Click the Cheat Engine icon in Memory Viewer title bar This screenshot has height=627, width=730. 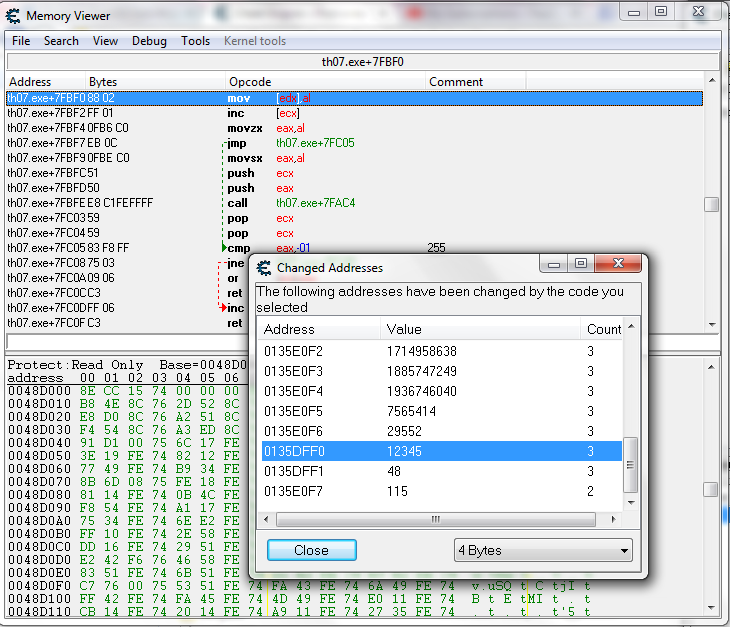click(x=13, y=16)
